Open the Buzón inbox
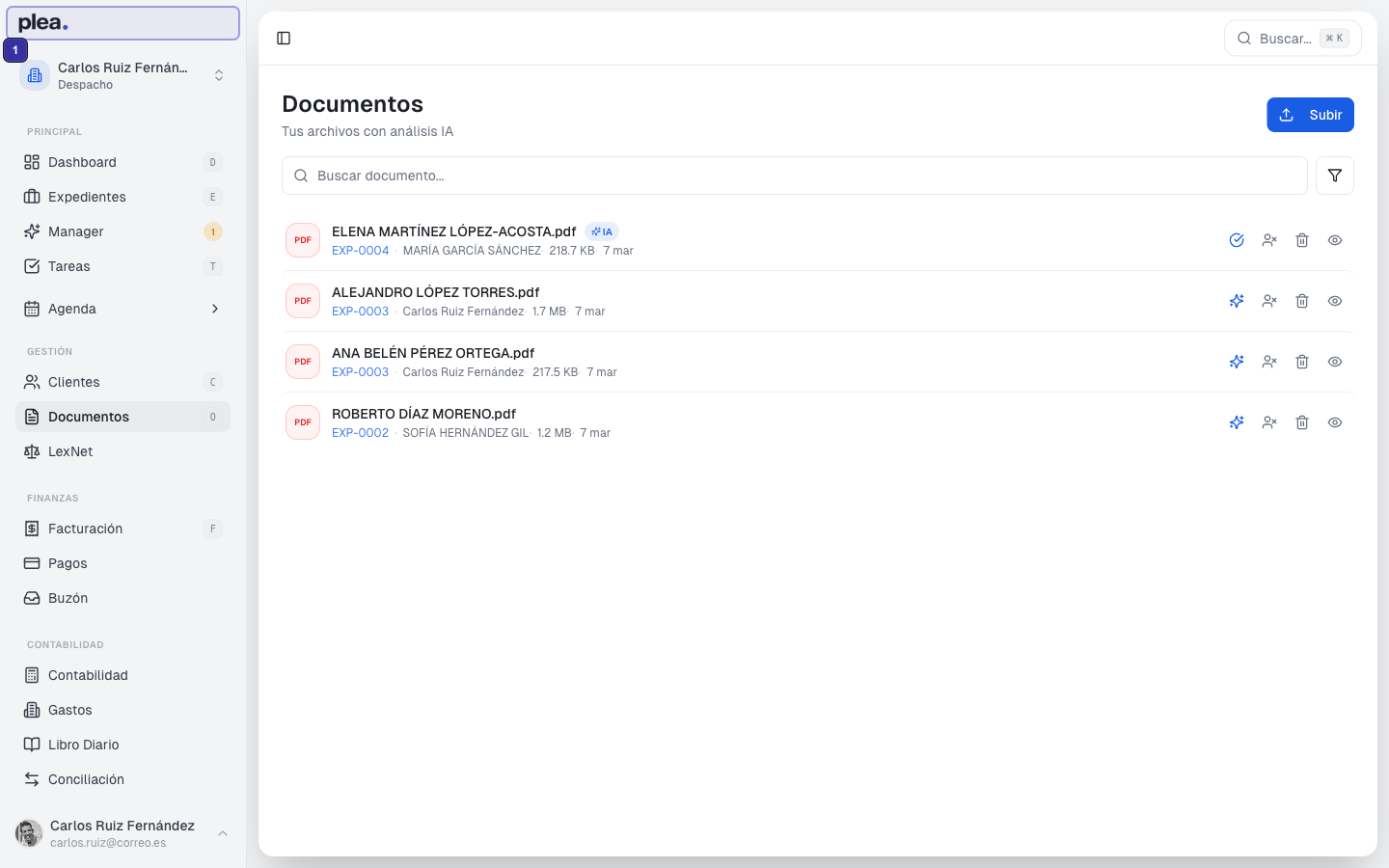 (x=67, y=598)
